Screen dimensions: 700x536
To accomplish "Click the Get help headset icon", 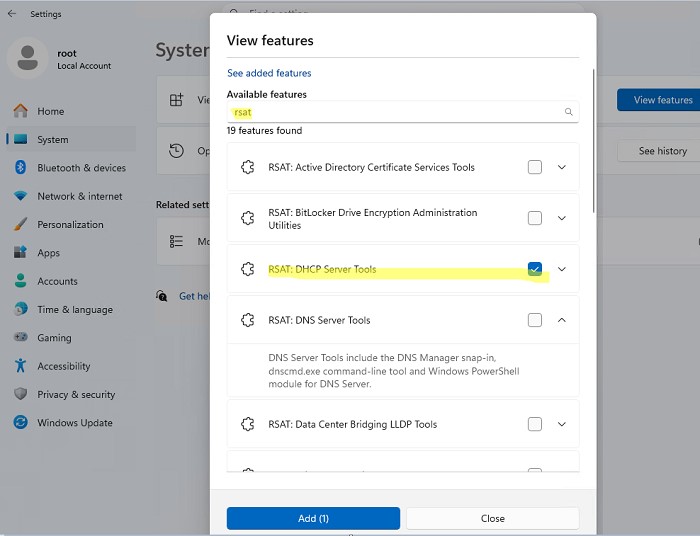I will pyautogui.click(x=162, y=295).
